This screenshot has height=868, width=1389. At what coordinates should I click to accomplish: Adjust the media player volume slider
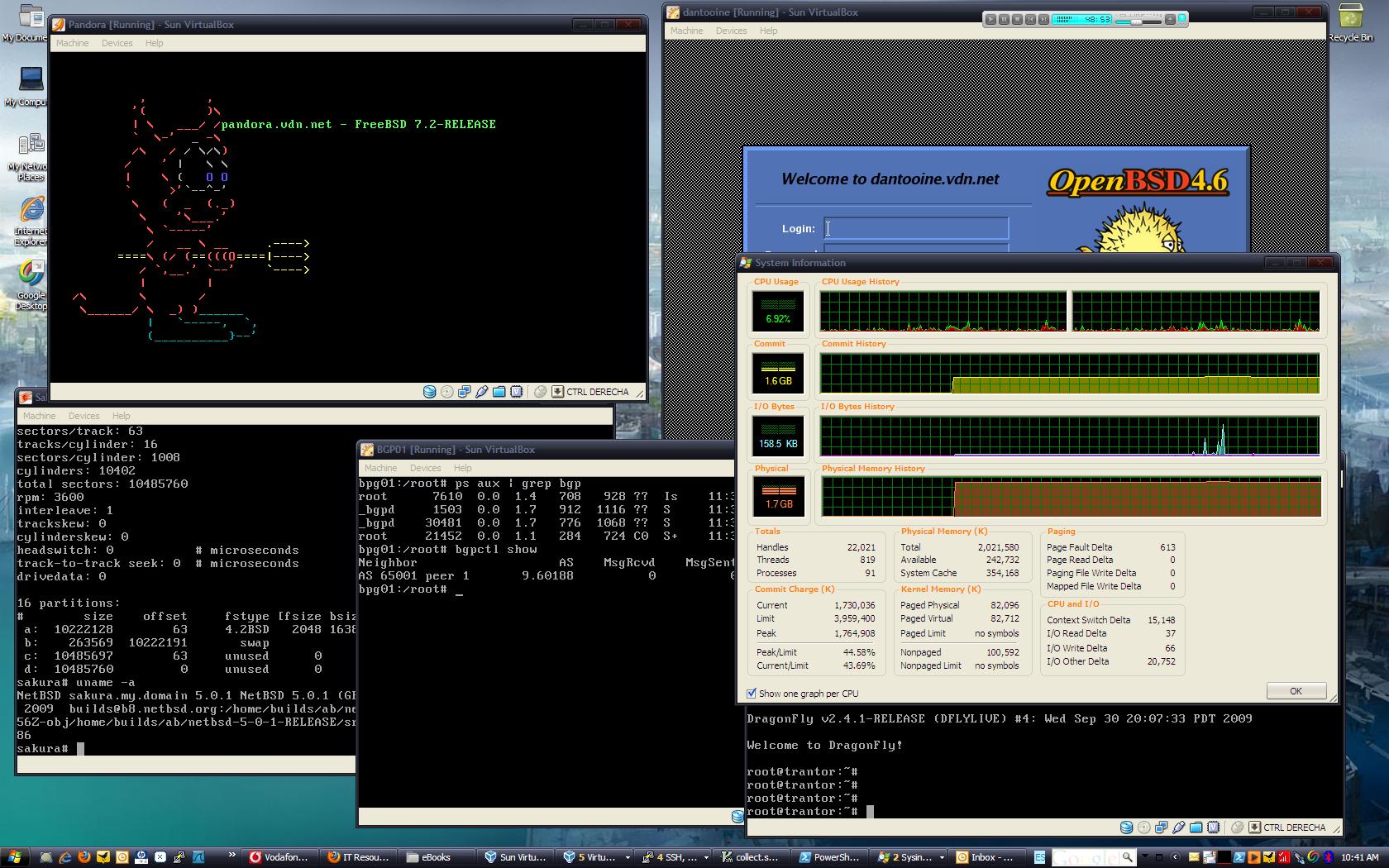[1137, 21]
